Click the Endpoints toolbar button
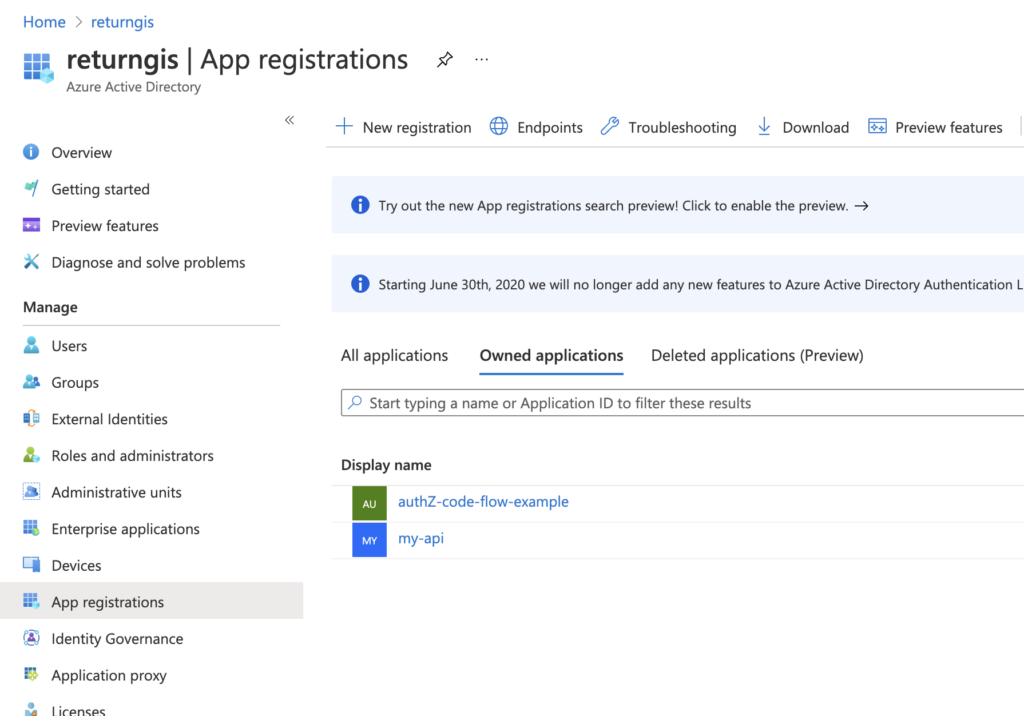This screenshot has height=716, width=1024. pyautogui.click(x=536, y=127)
